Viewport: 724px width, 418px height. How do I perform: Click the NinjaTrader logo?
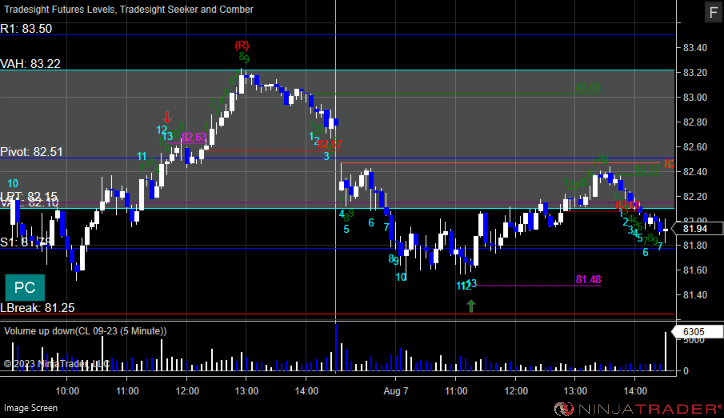tap(638, 408)
